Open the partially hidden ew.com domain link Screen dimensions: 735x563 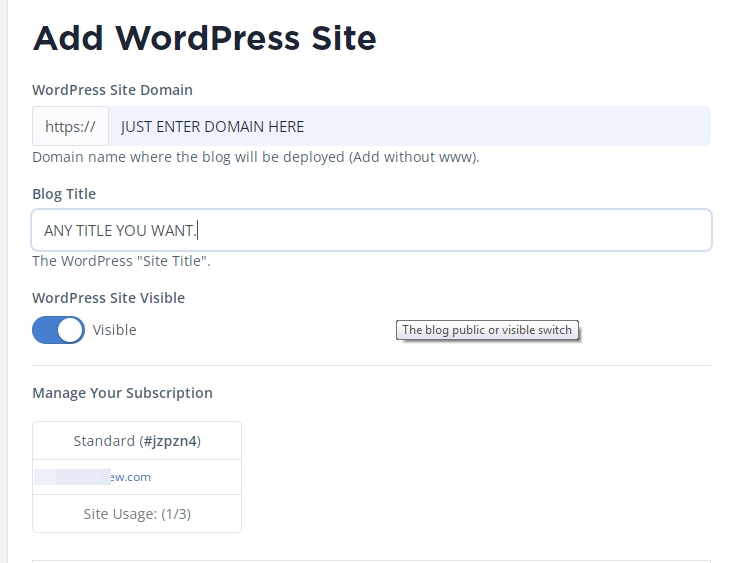[93, 477]
